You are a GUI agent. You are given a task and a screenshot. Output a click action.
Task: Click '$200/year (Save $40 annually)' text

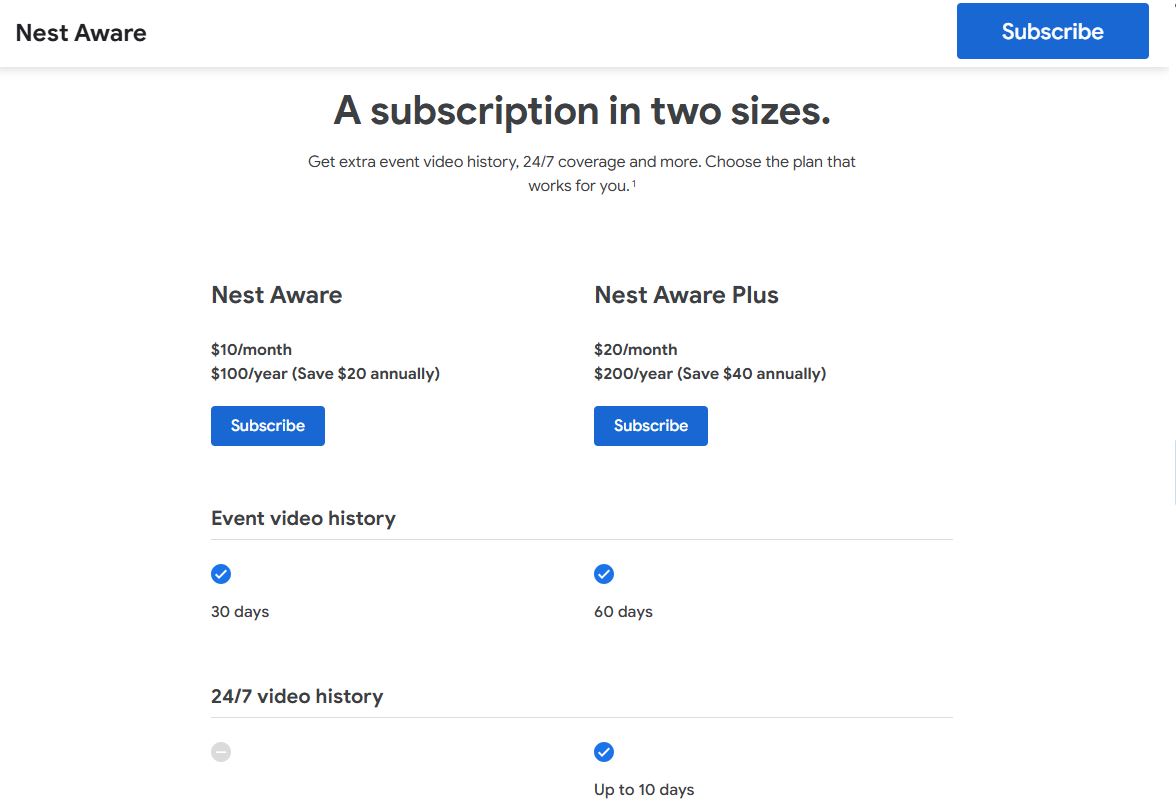(710, 374)
